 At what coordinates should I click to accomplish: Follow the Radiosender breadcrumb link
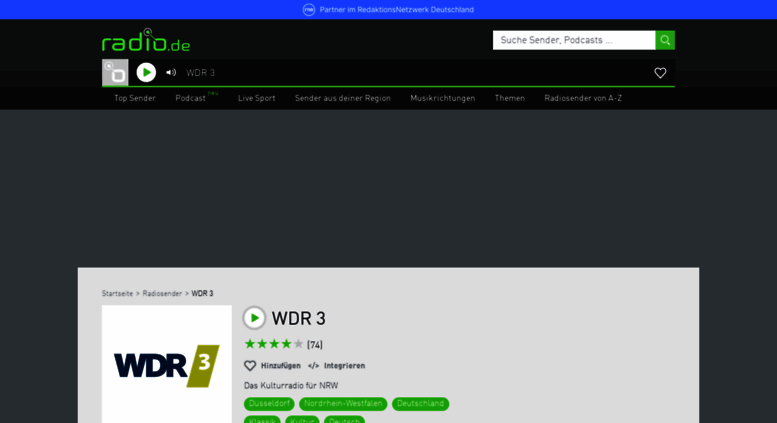pyautogui.click(x=162, y=294)
